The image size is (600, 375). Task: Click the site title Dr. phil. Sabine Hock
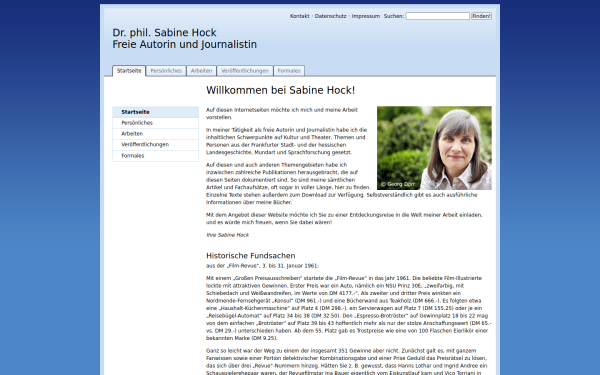click(x=164, y=33)
